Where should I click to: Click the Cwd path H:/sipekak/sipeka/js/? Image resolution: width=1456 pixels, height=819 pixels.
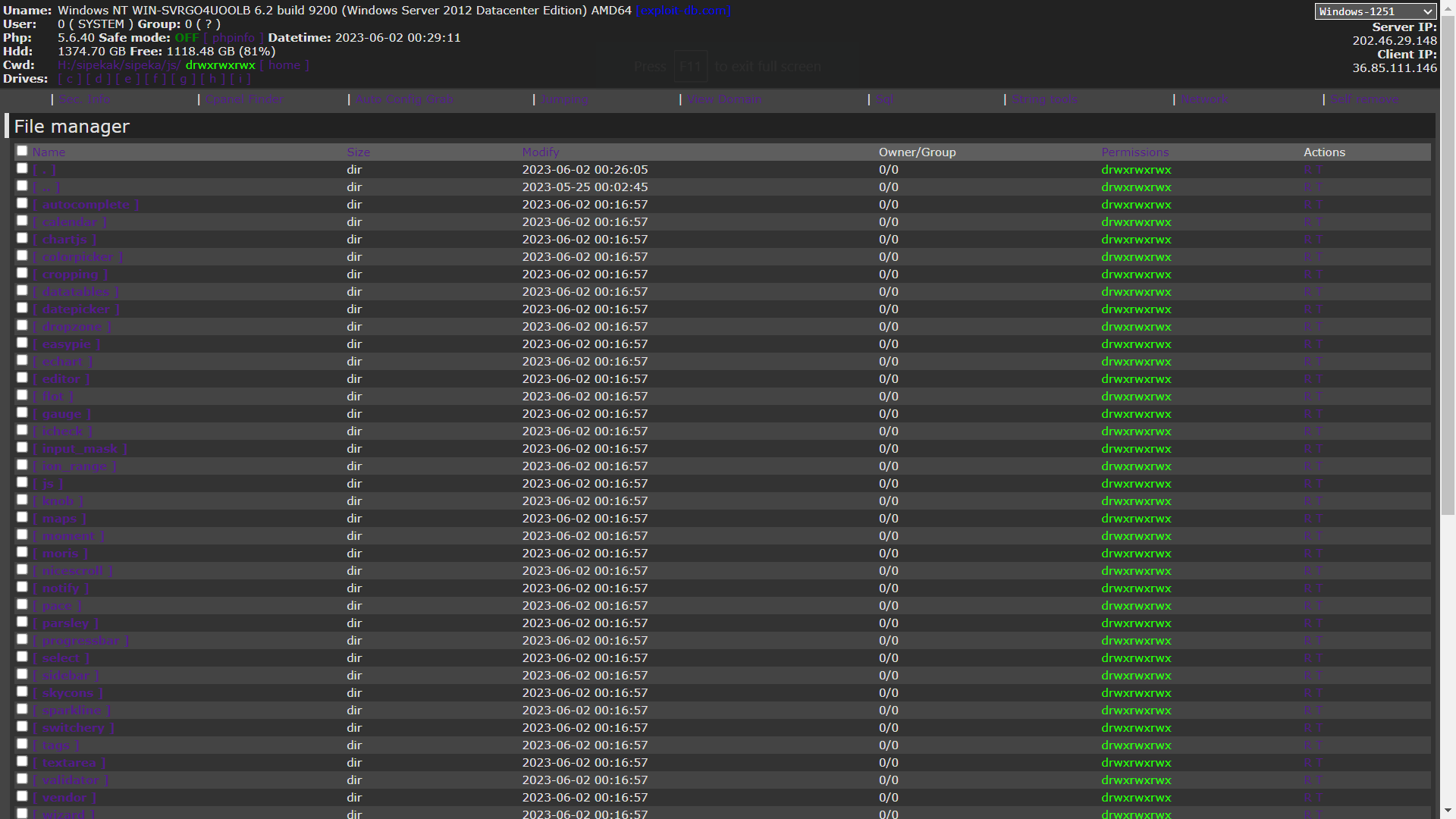click(x=119, y=65)
